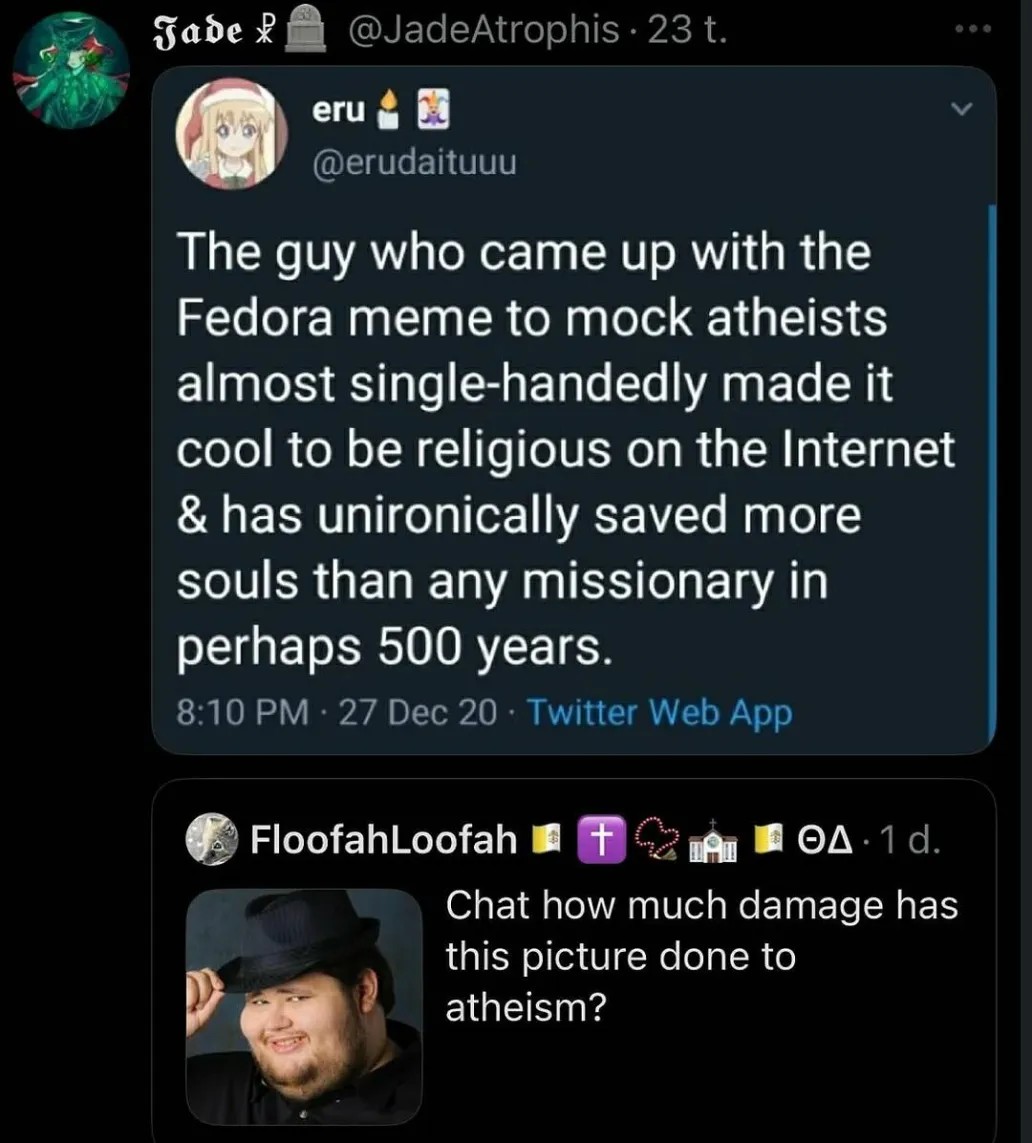Open the three-dot more options menu
Image resolution: width=1032 pixels, height=1143 pixels.
[x=971, y=29]
